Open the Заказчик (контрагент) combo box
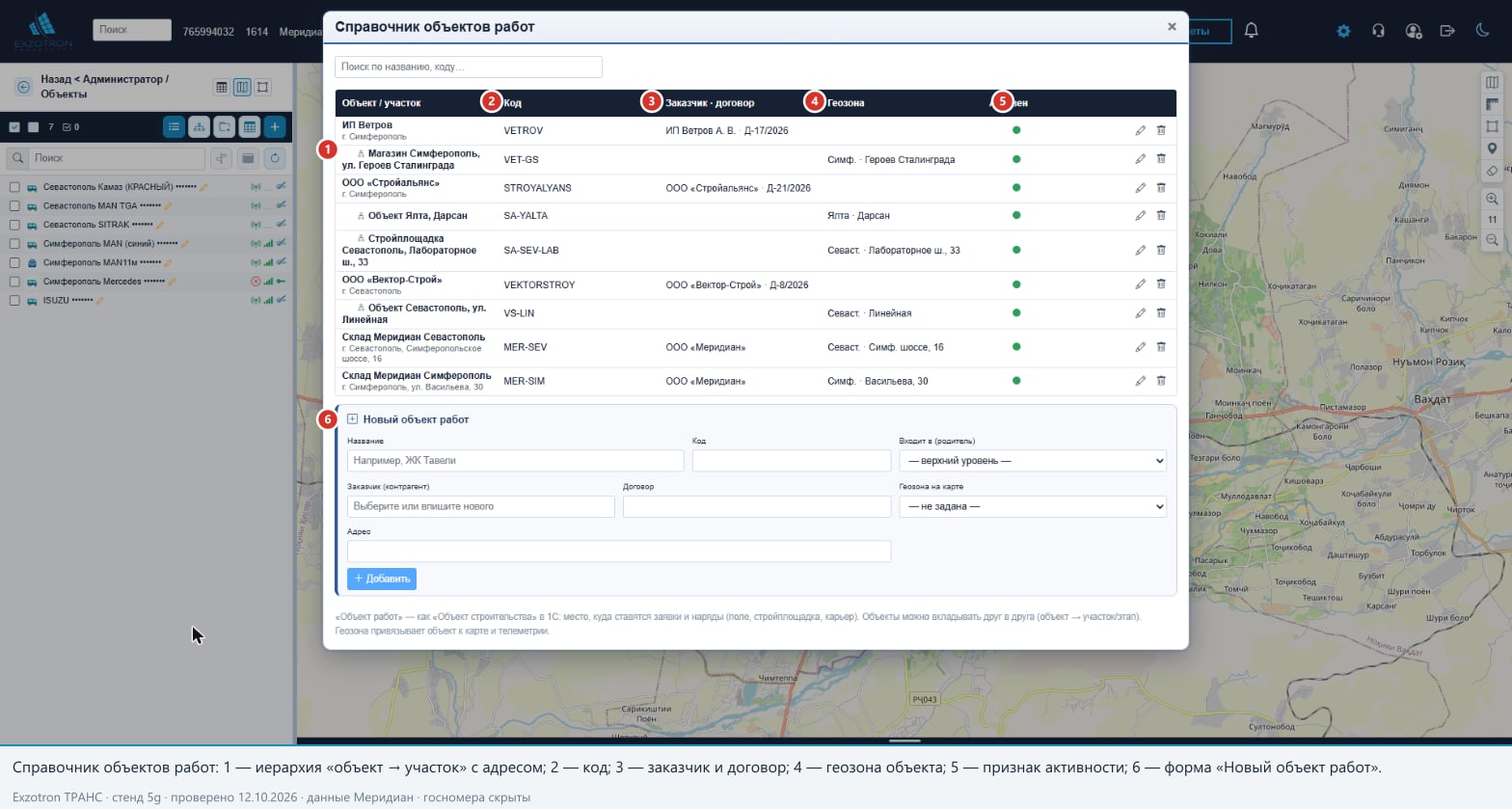Screen dimensions: 1512x809 481,506
